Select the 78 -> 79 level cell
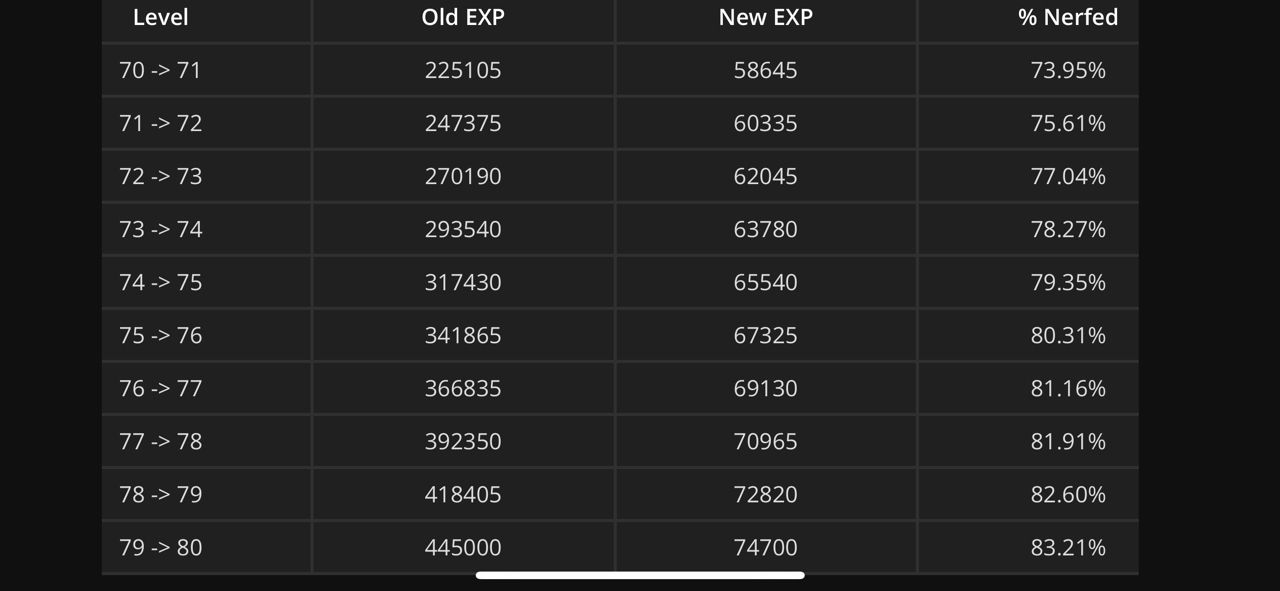The height and width of the screenshot is (591, 1280). (160, 494)
